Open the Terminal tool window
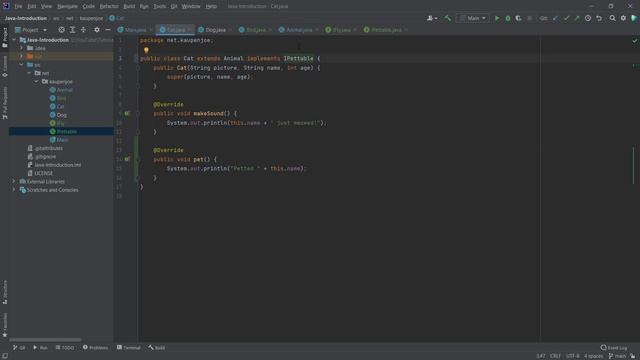Image resolution: width=640 pixels, height=360 pixels. tap(129, 348)
